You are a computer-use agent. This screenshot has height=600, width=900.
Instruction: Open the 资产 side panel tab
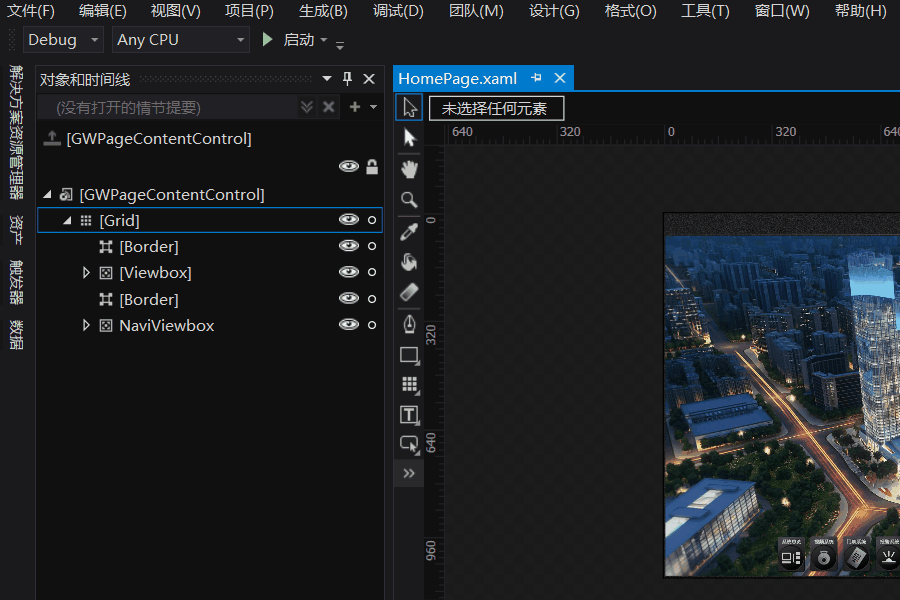click(x=16, y=230)
